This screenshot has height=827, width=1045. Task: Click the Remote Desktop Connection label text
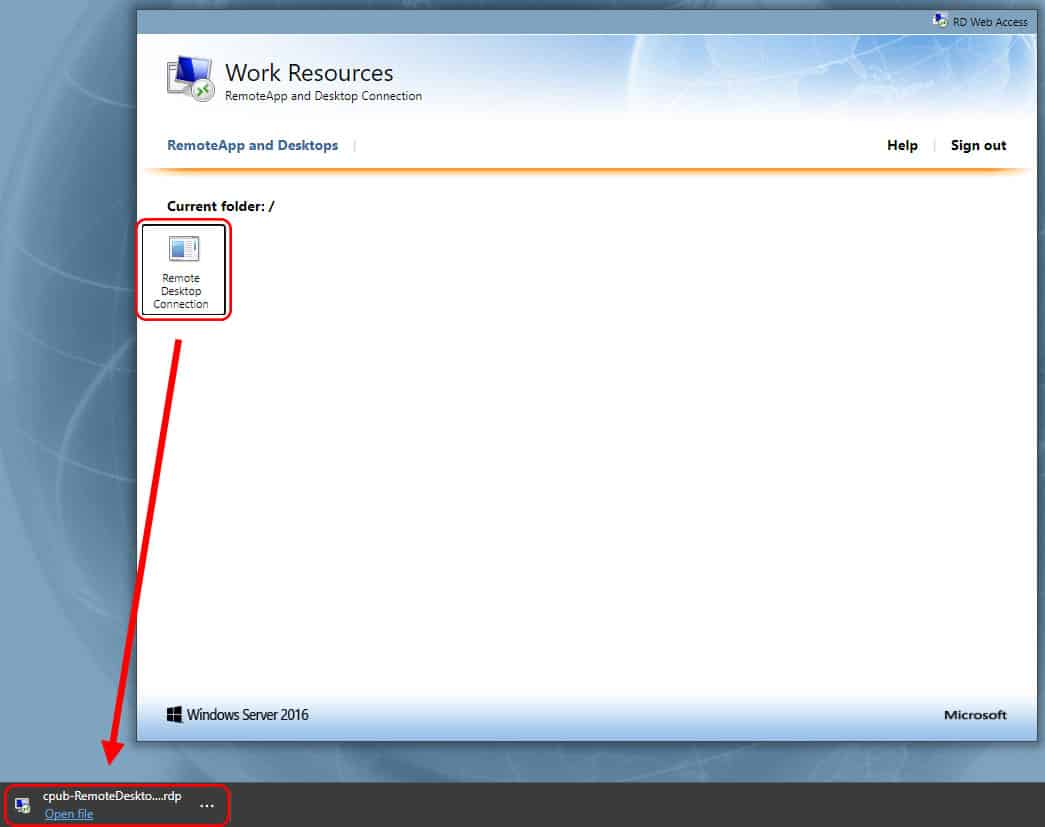(x=181, y=291)
